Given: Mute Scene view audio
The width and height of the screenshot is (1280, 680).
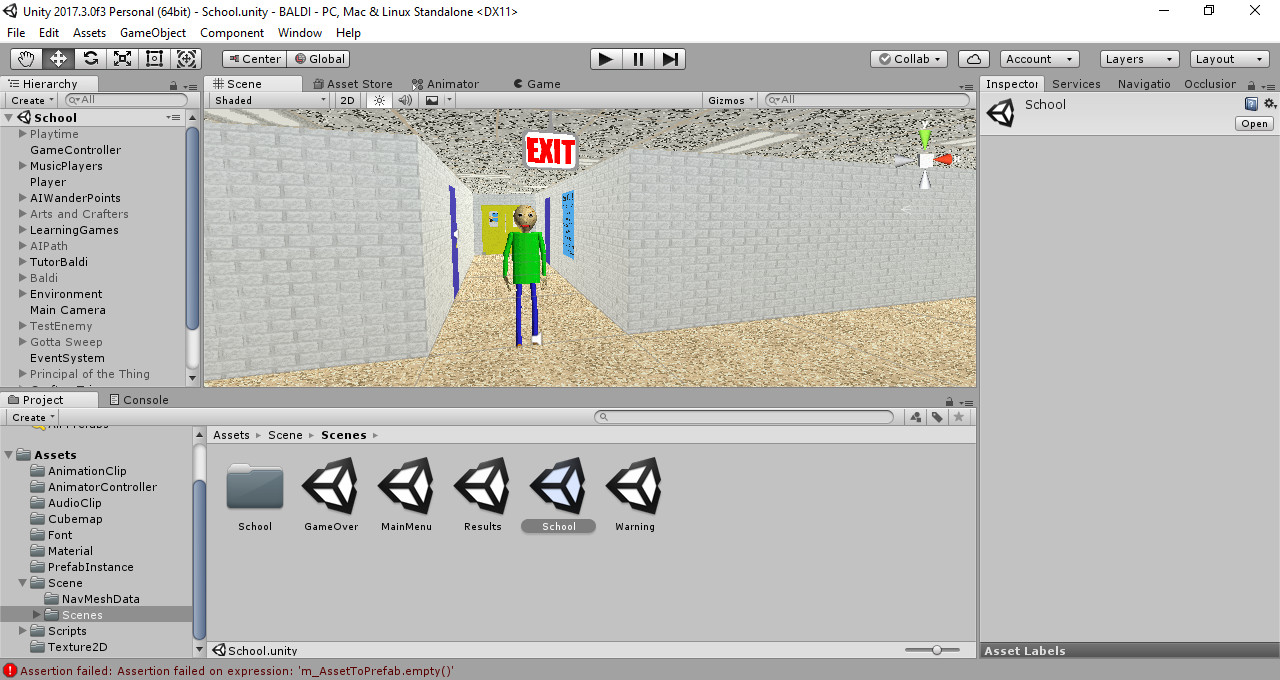Looking at the screenshot, I should [x=404, y=100].
